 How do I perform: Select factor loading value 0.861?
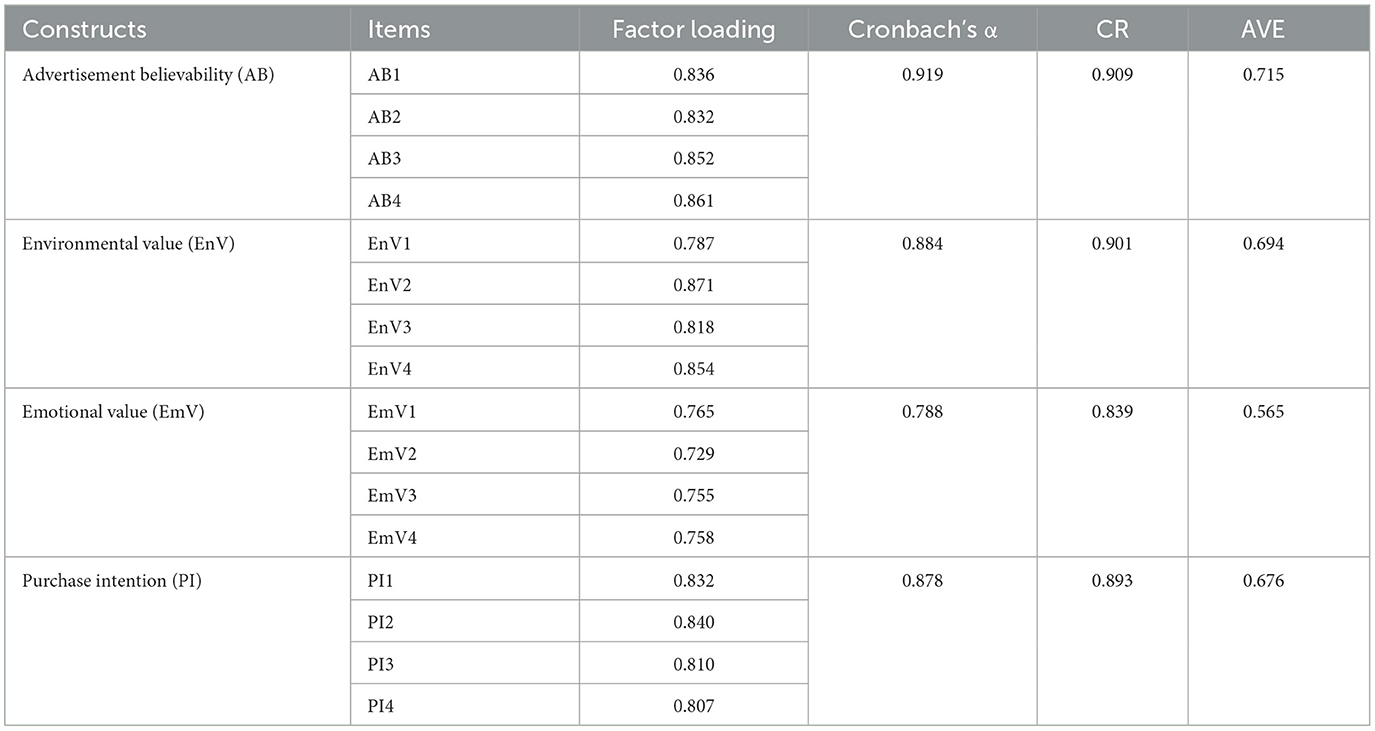tap(694, 201)
